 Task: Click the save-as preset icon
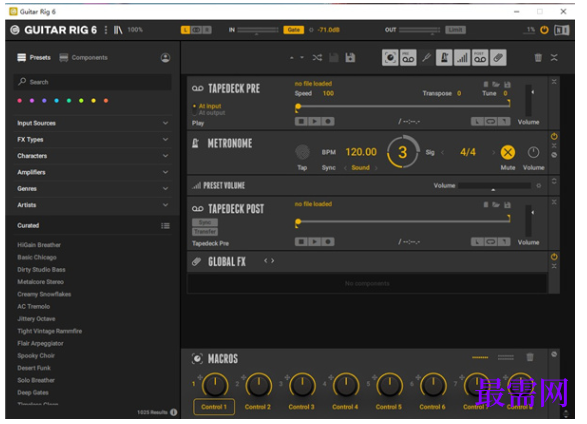pos(350,58)
